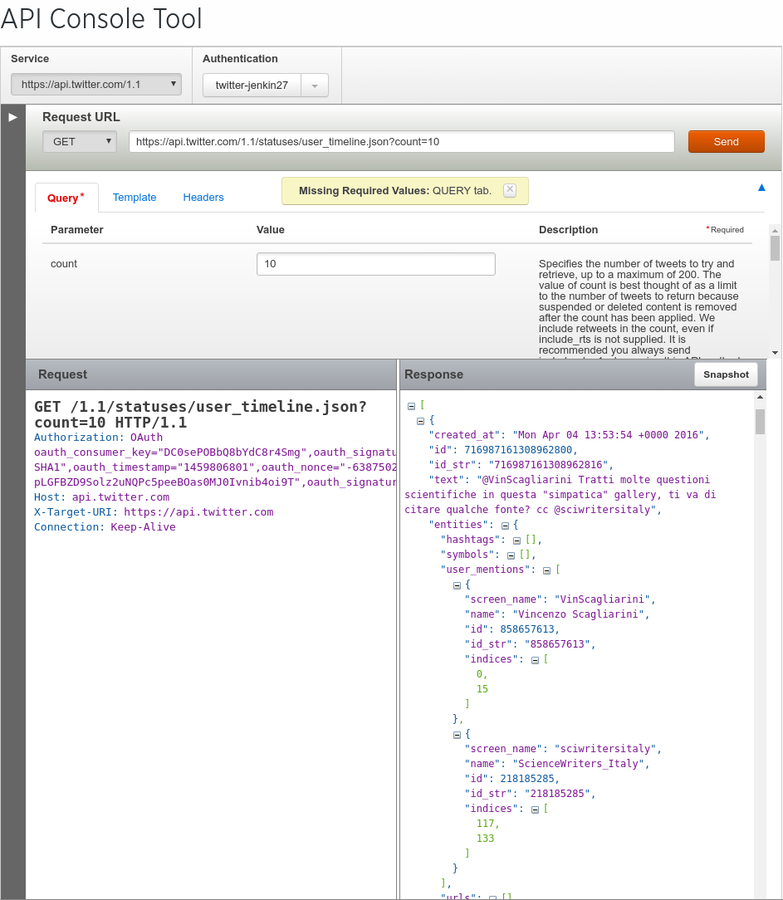The image size is (783, 900).
Task: Collapse the symbols array
Action: click(x=511, y=556)
